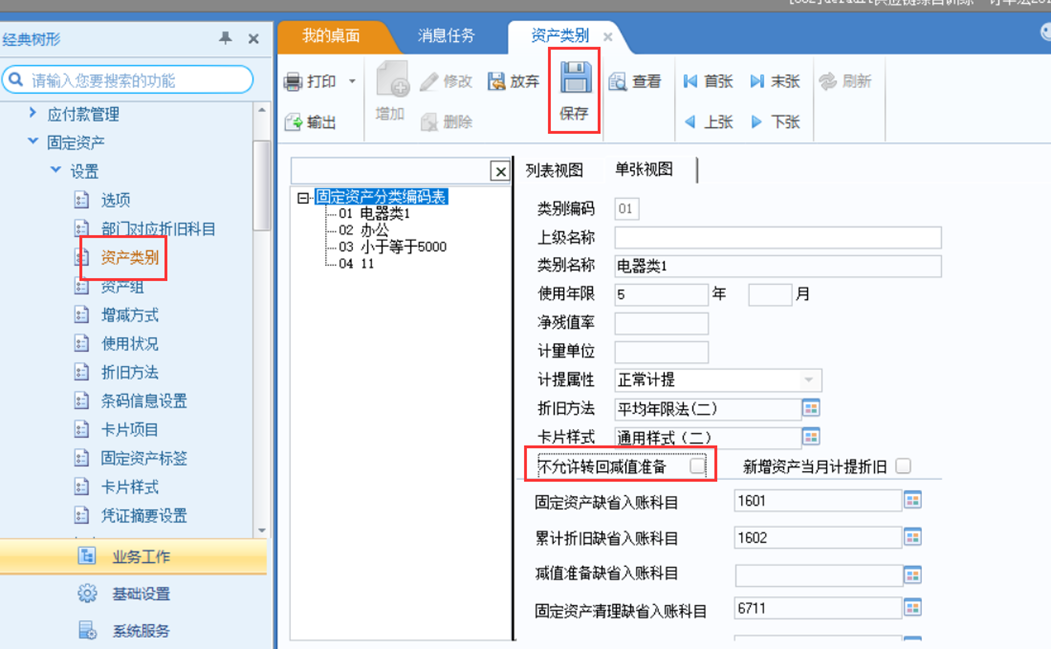Toggle 不允许转回减值准备 checkbox
This screenshot has height=649, width=1051.
697,465
